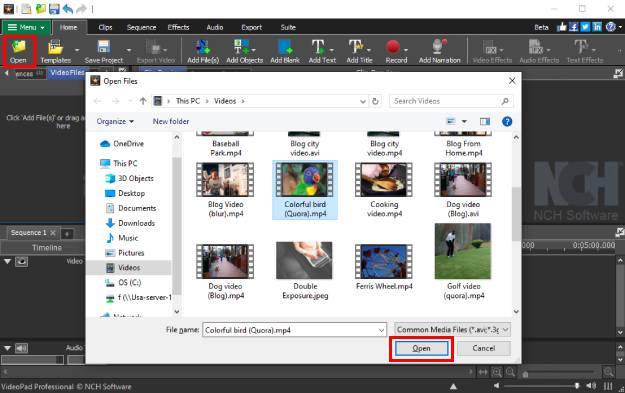Viewport: 625px width, 393px height.
Task: Click the help icon in Open Files dialog
Action: point(507,122)
